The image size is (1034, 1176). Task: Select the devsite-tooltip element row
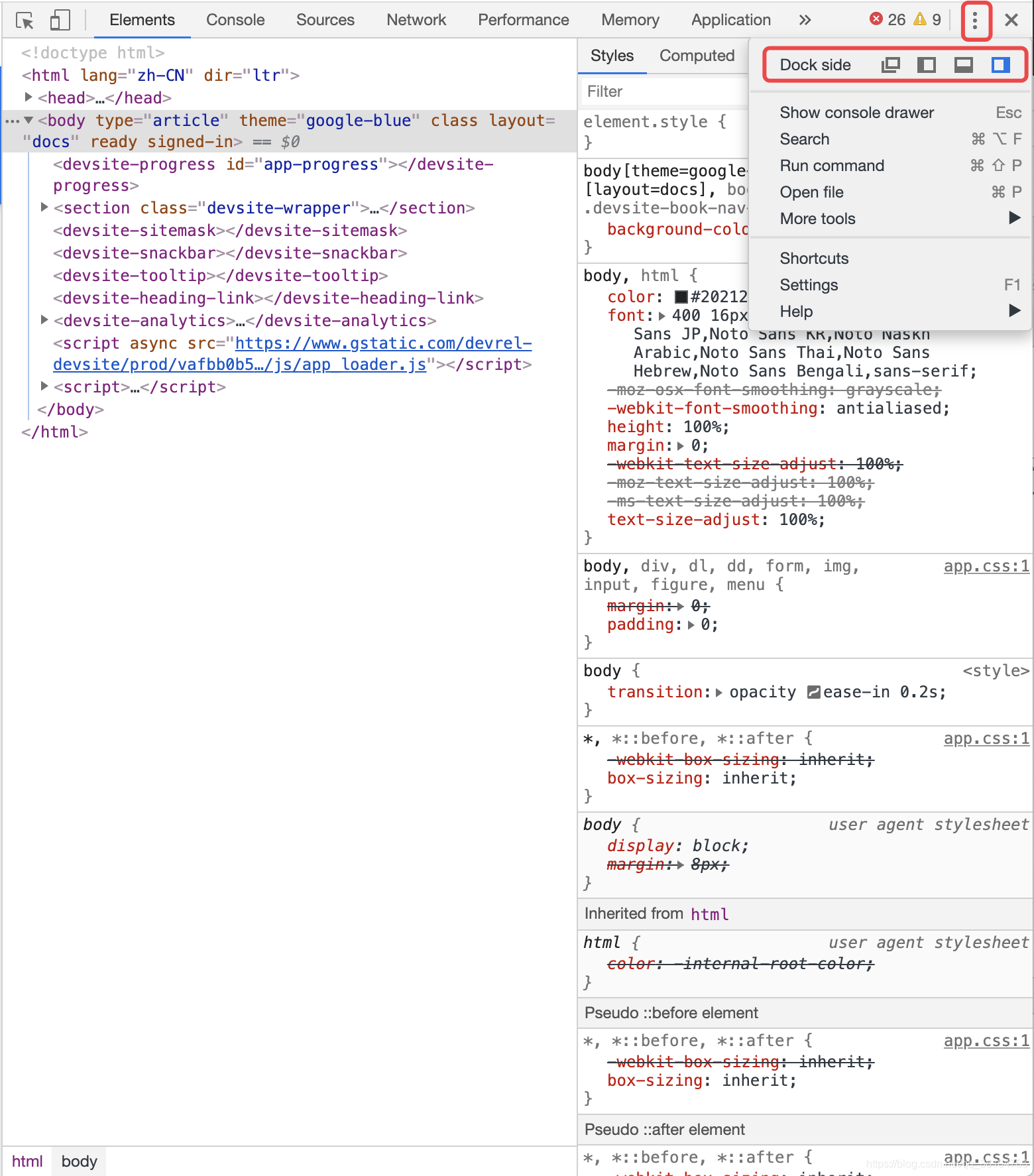click(221, 276)
